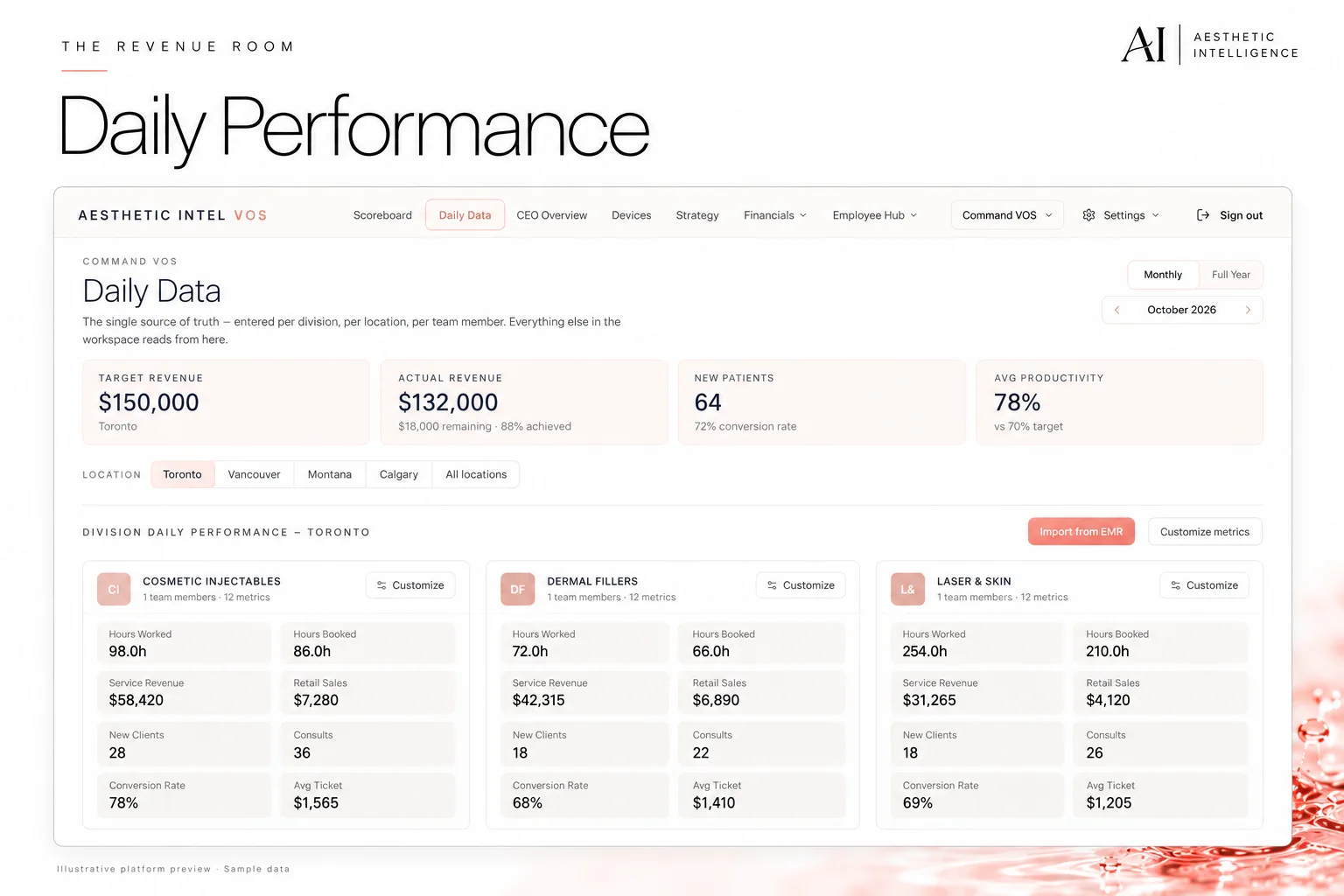
Task: Click Customize metrics button
Action: point(1205,532)
